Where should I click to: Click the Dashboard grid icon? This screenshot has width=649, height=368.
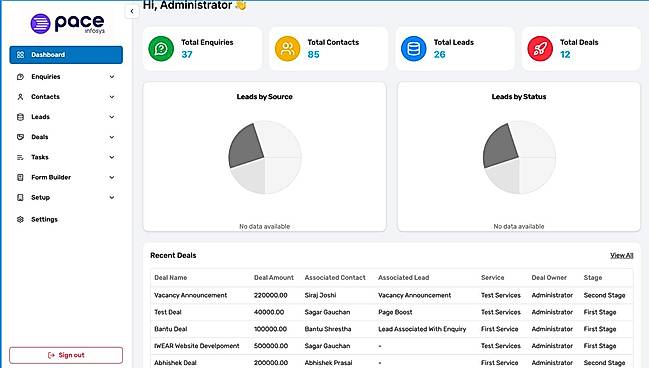pos(20,55)
